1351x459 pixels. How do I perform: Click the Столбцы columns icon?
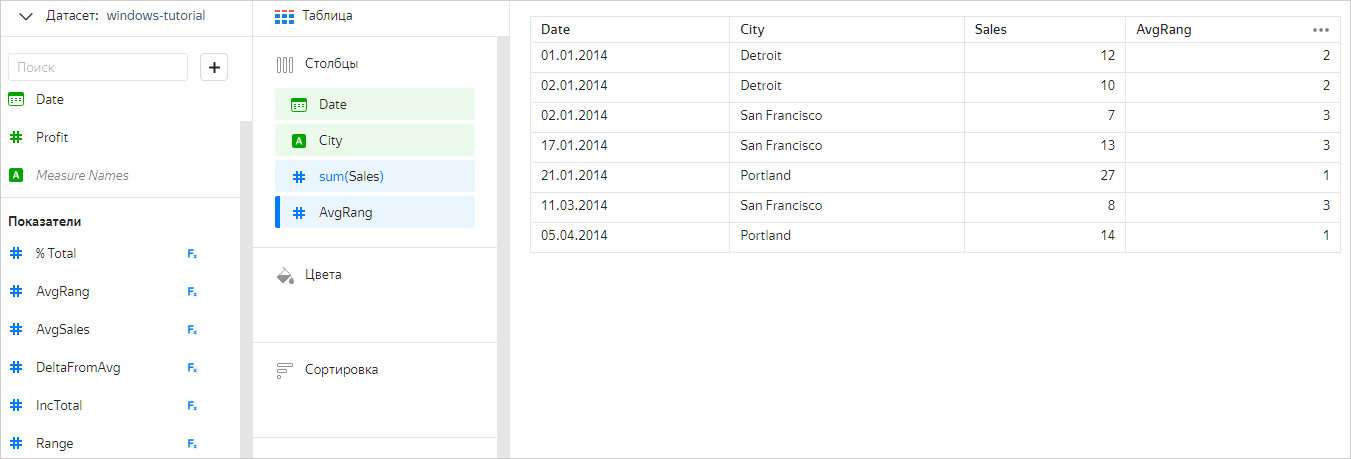(285, 64)
